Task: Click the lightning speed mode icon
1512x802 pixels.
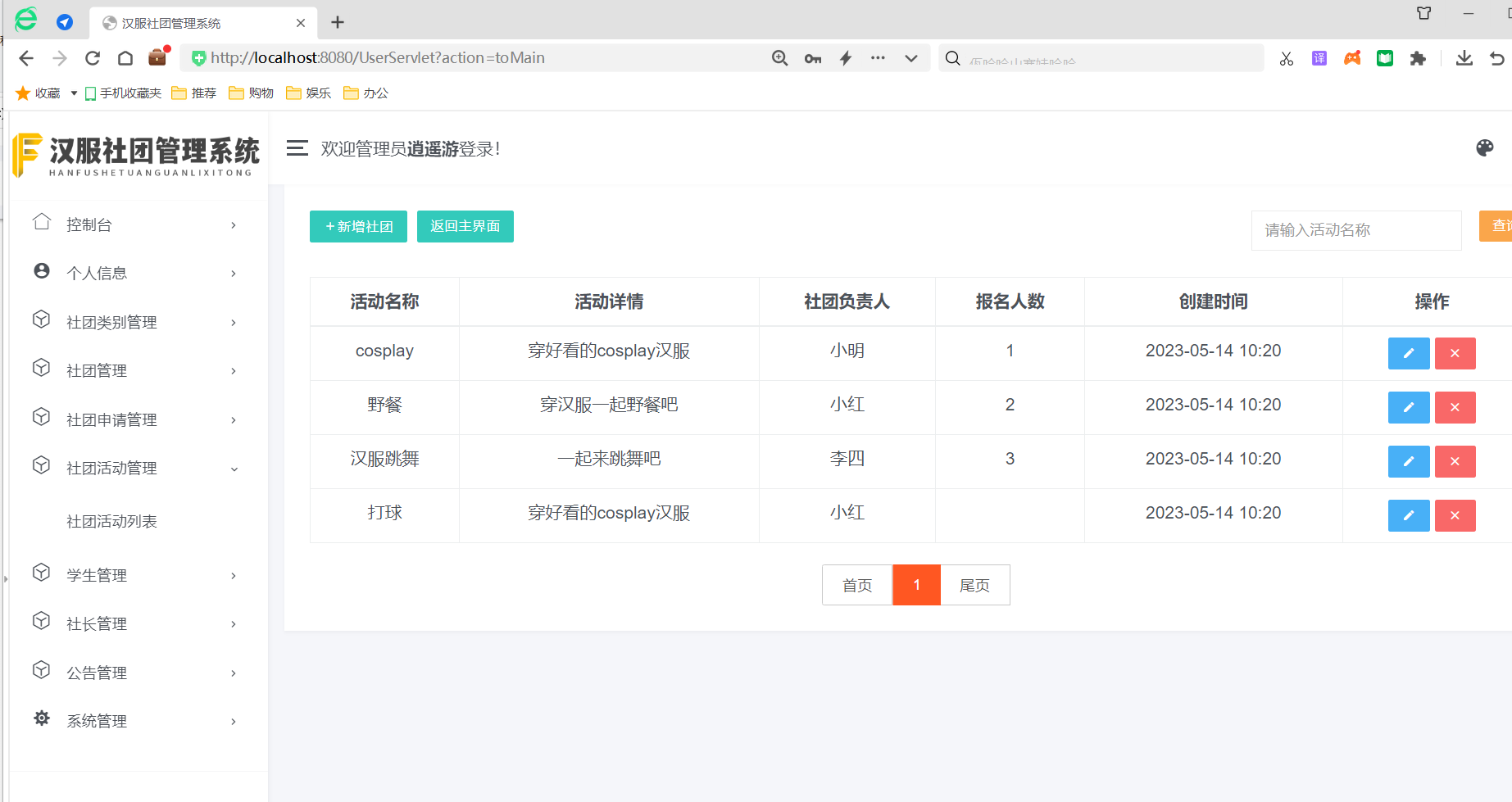Action: [x=846, y=58]
